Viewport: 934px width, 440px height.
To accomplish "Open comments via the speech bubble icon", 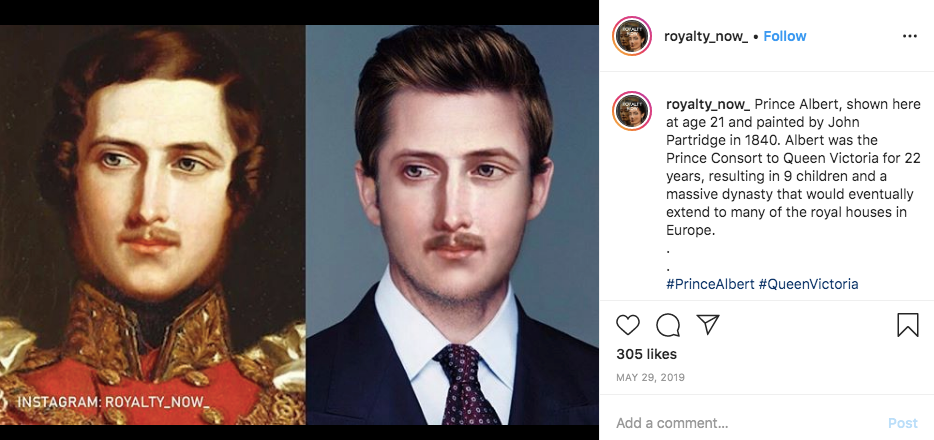I will [668, 325].
